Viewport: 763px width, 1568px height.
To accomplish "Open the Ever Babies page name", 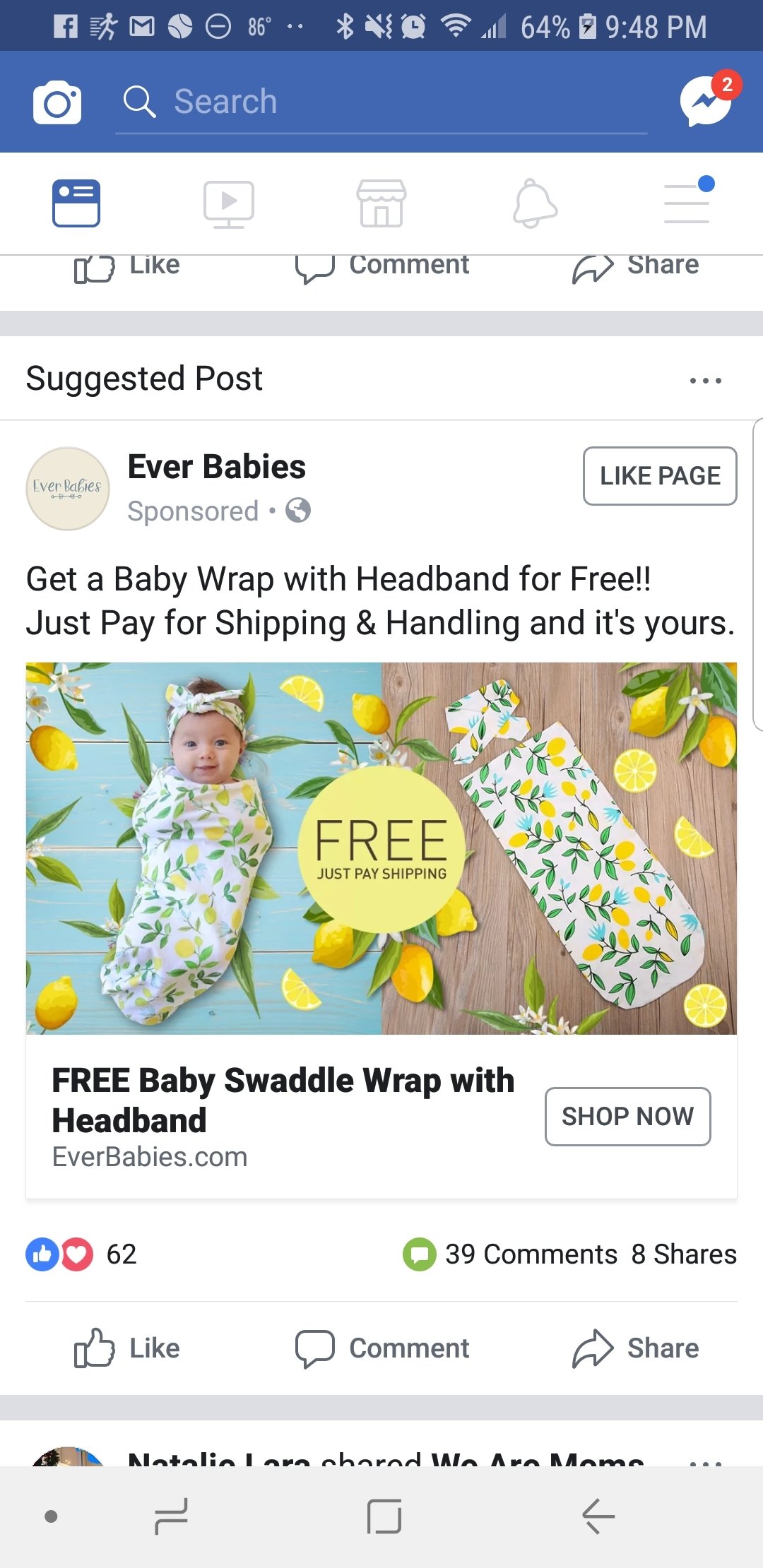I will 217,467.
